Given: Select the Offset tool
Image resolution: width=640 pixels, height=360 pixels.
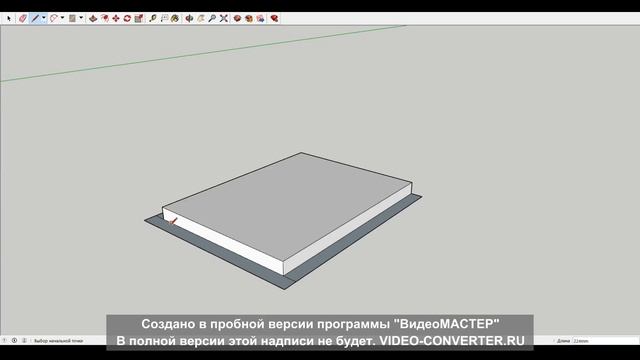Looking at the screenshot, I should click(104, 18).
